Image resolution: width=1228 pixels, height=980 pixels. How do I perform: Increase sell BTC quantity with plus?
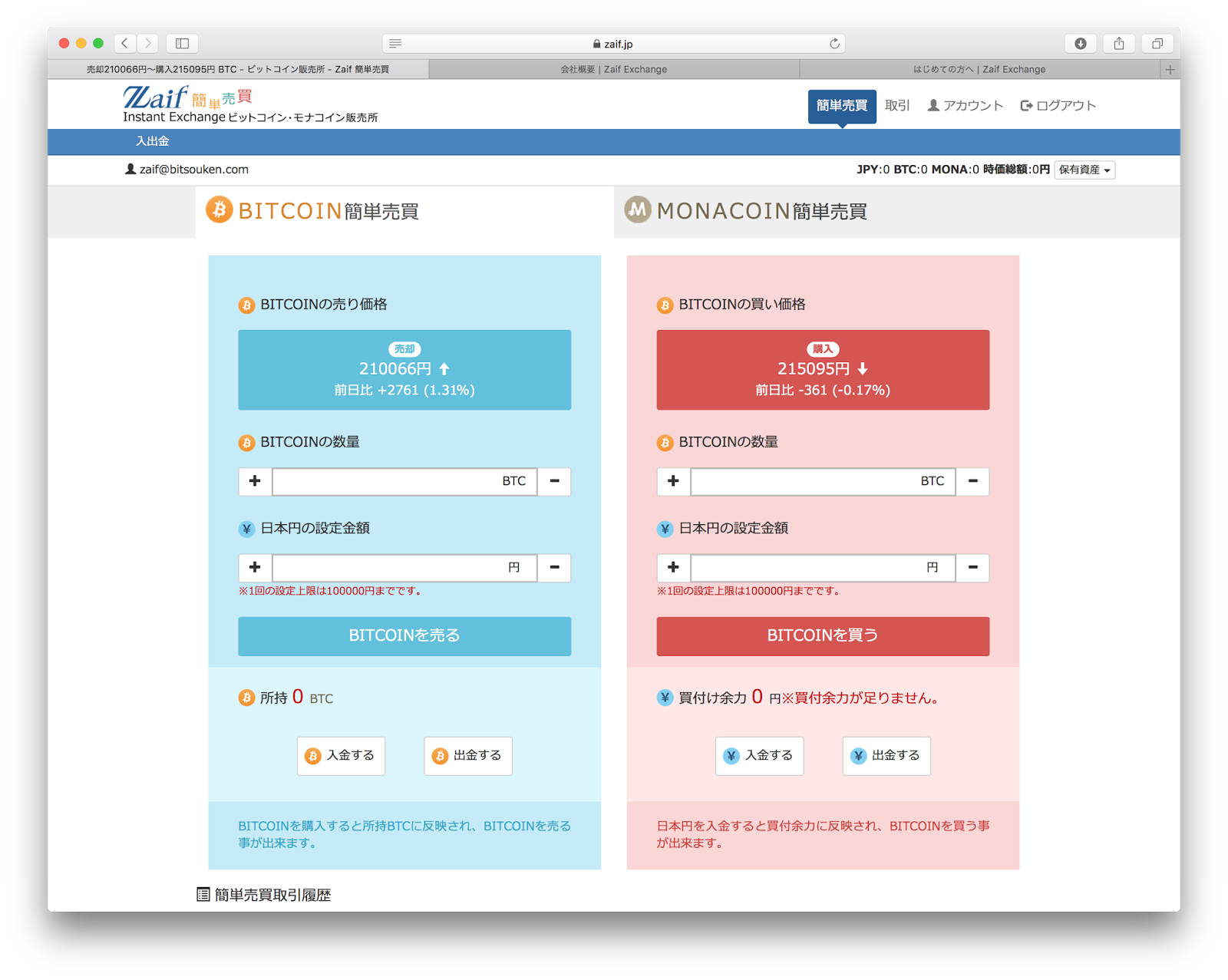(255, 481)
